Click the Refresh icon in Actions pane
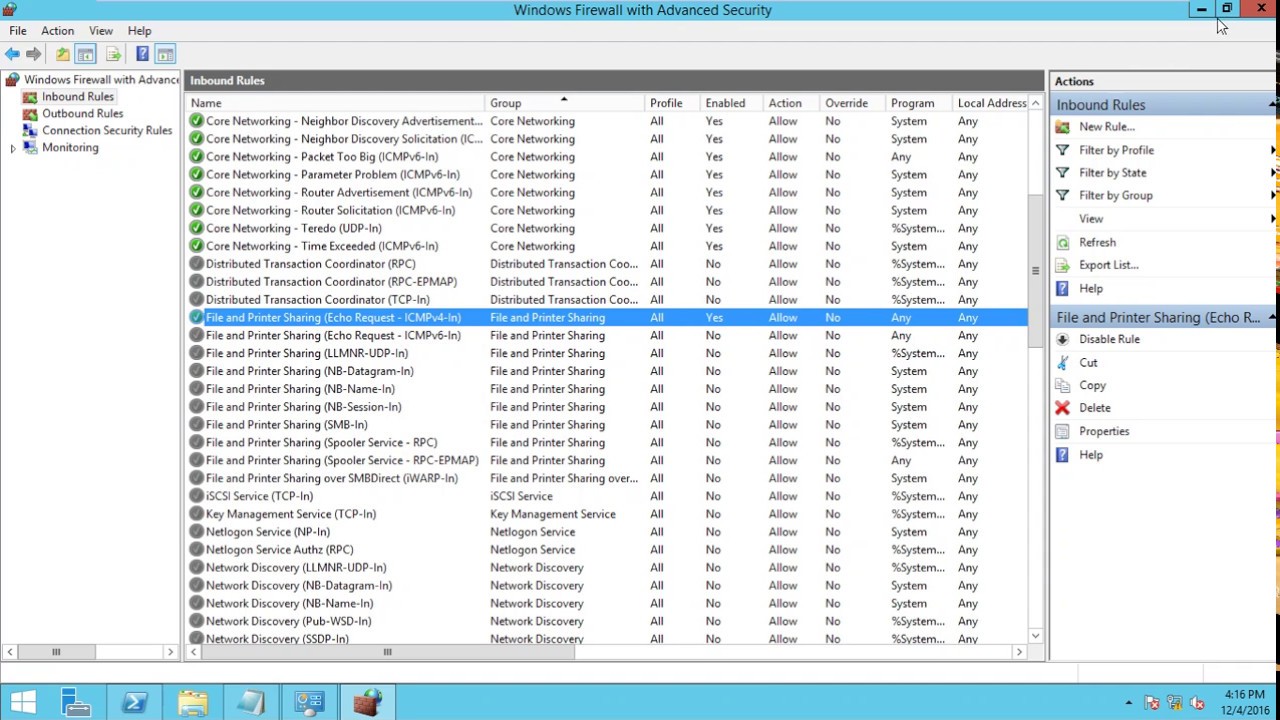Viewport: 1280px width, 720px height. pyautogui.click(x=1062, y=242)
